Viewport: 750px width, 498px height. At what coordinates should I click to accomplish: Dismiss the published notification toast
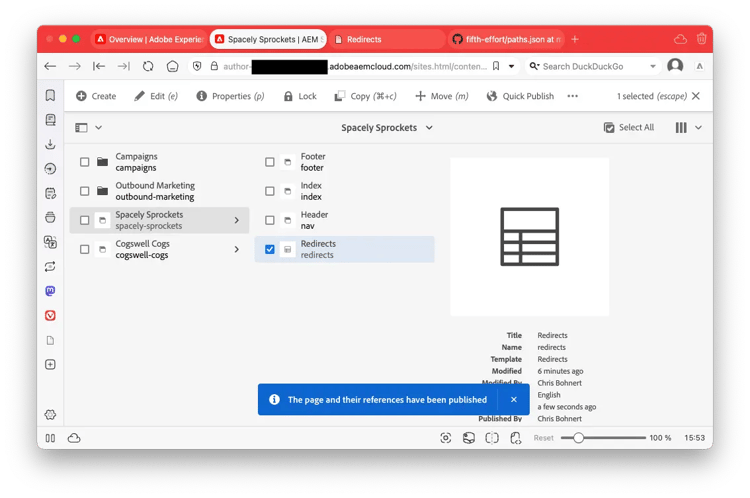coord(514,399)
